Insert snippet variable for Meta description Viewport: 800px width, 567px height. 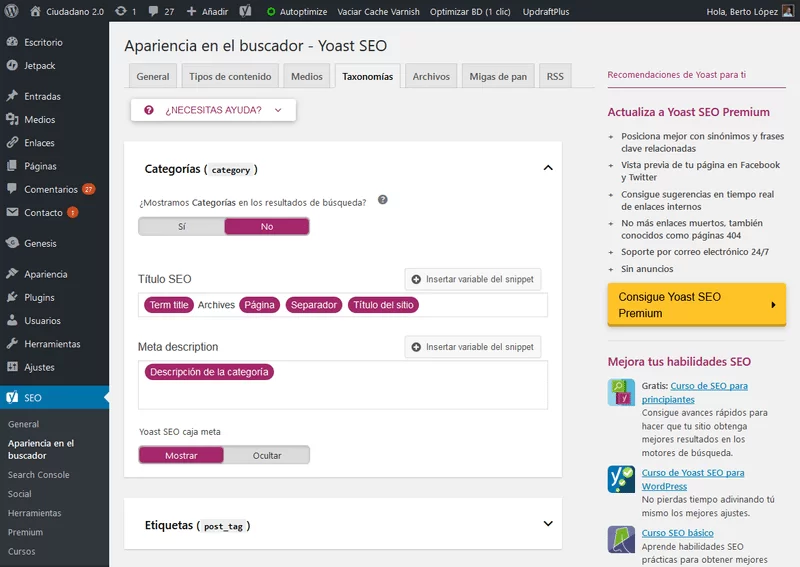(473, 347)
